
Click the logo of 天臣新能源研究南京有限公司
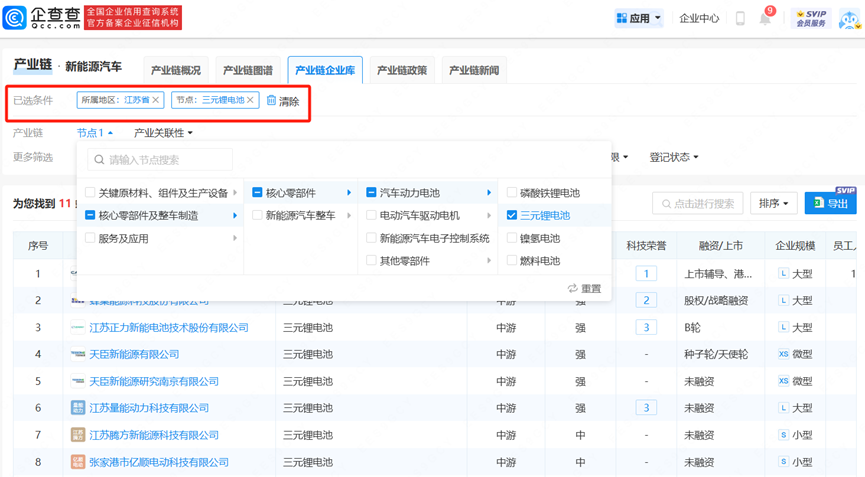pos(78,381)
